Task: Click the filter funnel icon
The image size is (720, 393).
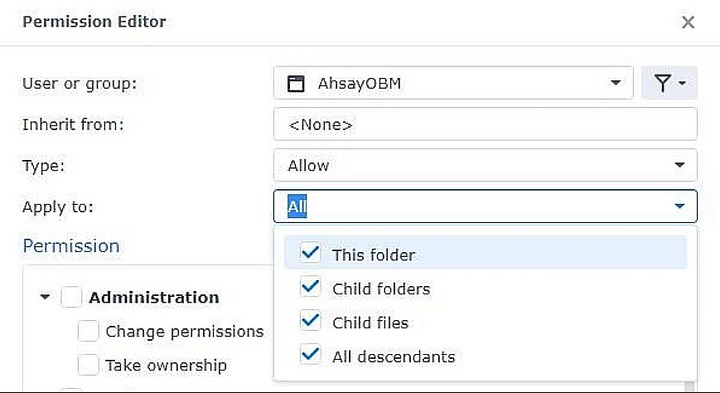Action: point(663,83)
